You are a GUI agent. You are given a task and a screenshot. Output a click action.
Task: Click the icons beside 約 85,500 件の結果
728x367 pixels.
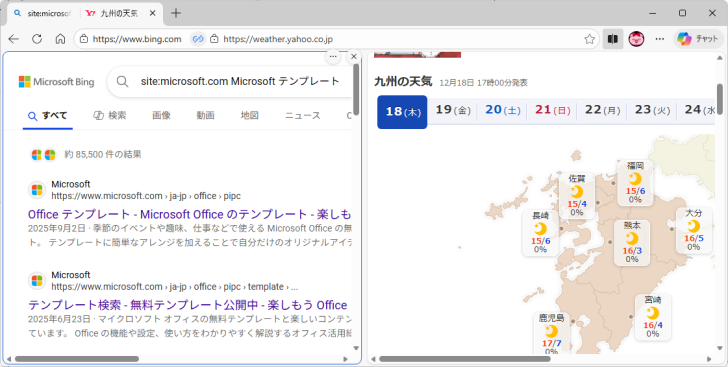43,155
